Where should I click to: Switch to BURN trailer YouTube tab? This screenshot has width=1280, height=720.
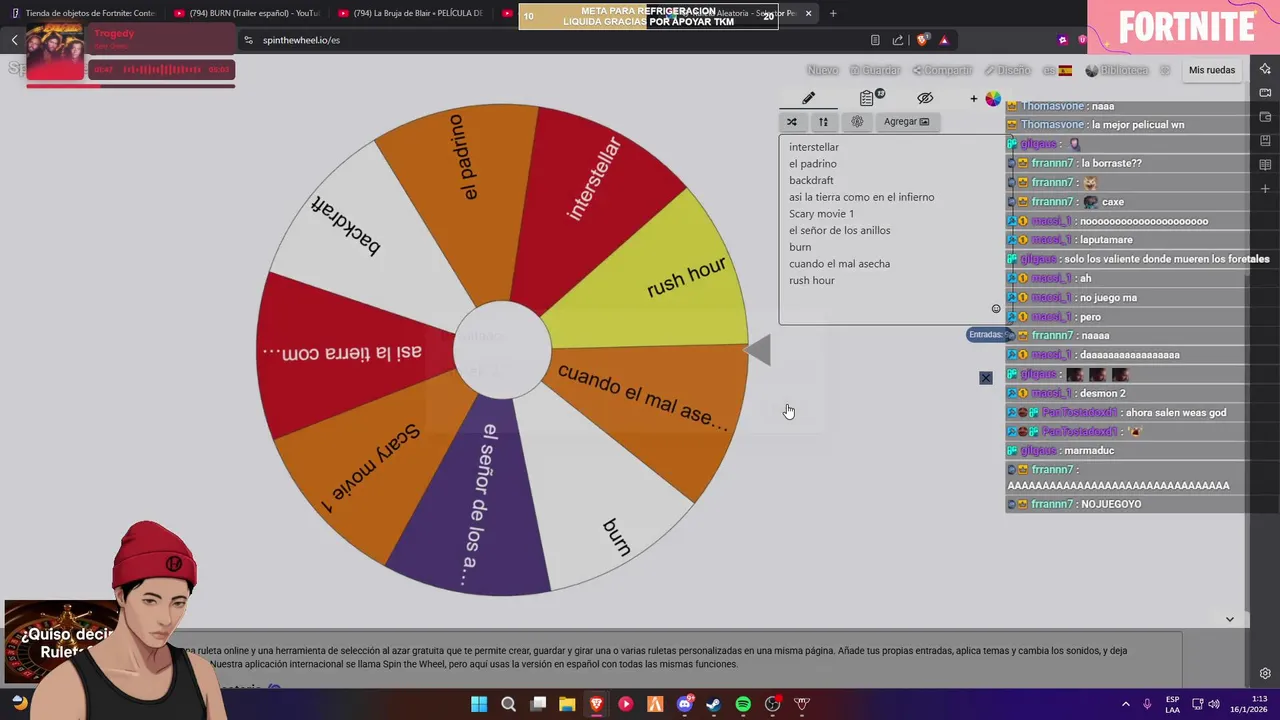pos(246,13)
